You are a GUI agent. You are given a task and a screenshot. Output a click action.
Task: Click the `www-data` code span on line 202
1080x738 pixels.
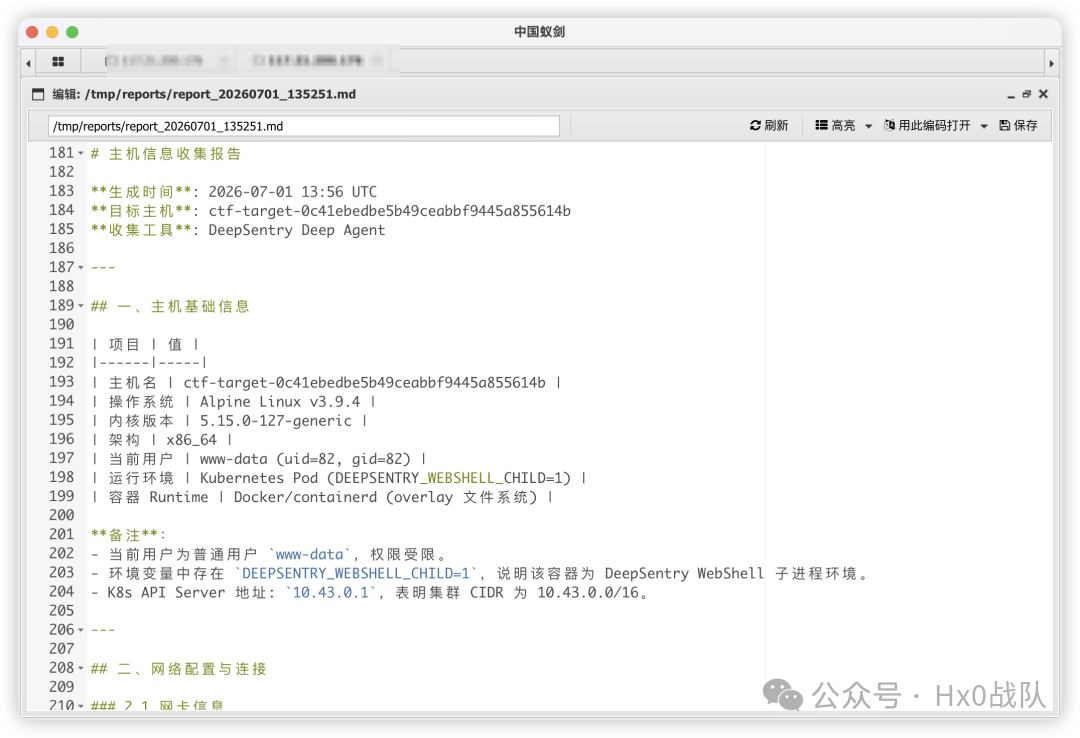point(309,555)
